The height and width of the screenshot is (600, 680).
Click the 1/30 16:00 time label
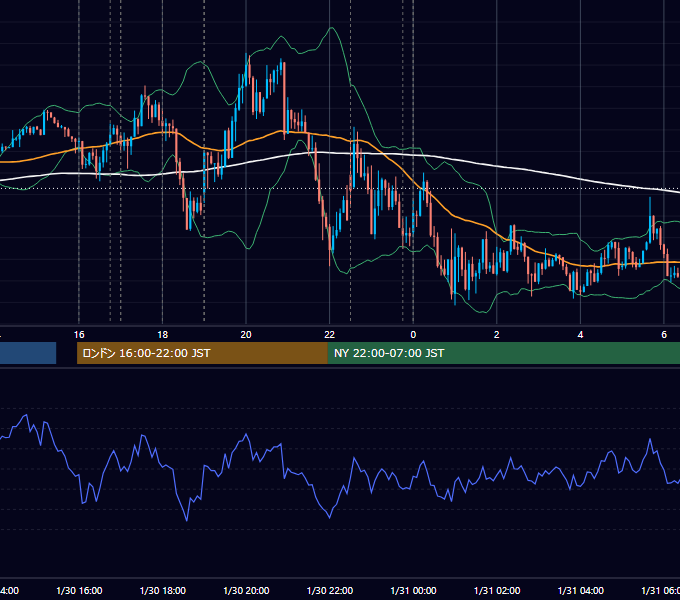tap(79, 590)
